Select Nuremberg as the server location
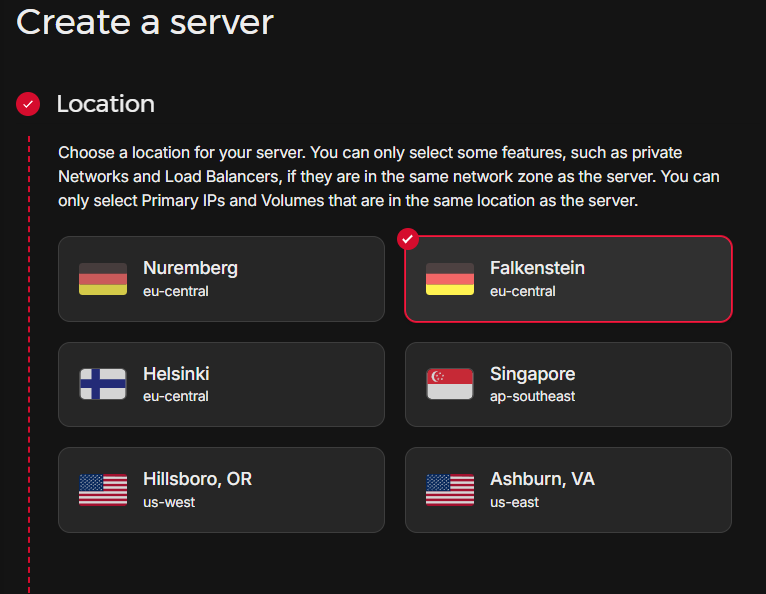The height and width of the screenshot is (594, 766). pos(221,279)
